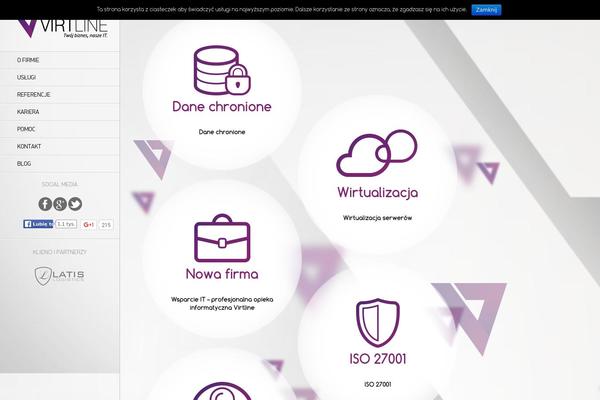Image resolution: width=600 pixels, height=400 pixels.
Task: Visit the Facebook social media icon
Action: coord(45,204)
